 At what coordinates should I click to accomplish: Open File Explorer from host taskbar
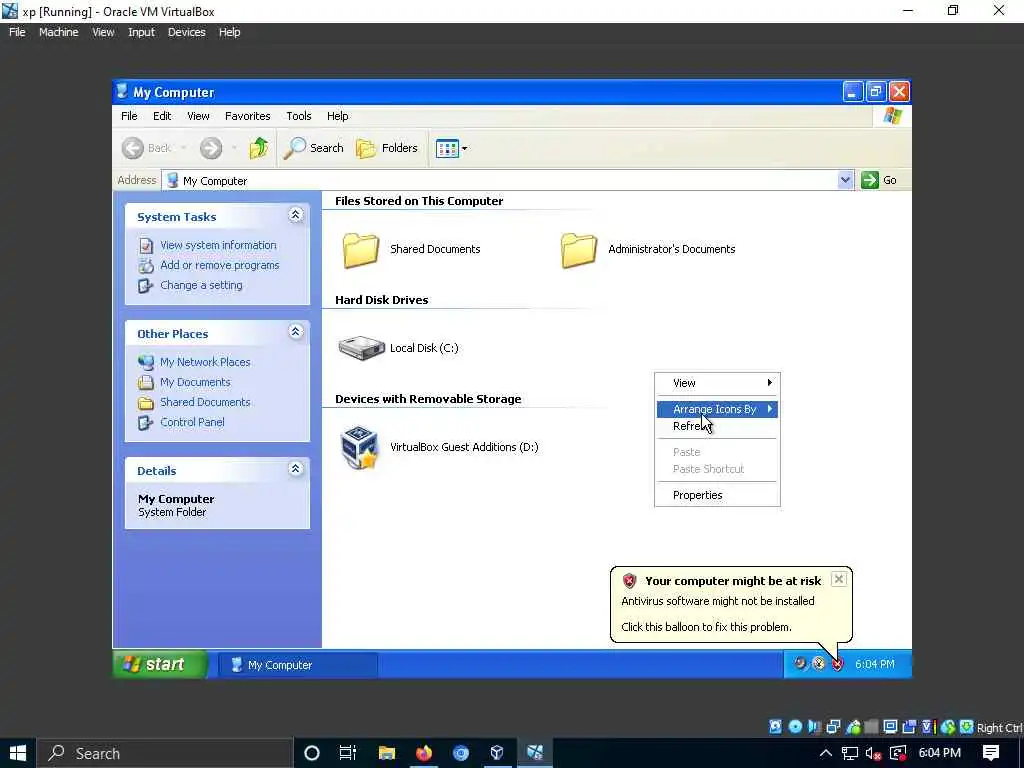pyautogui.click(x=387, y=753)
